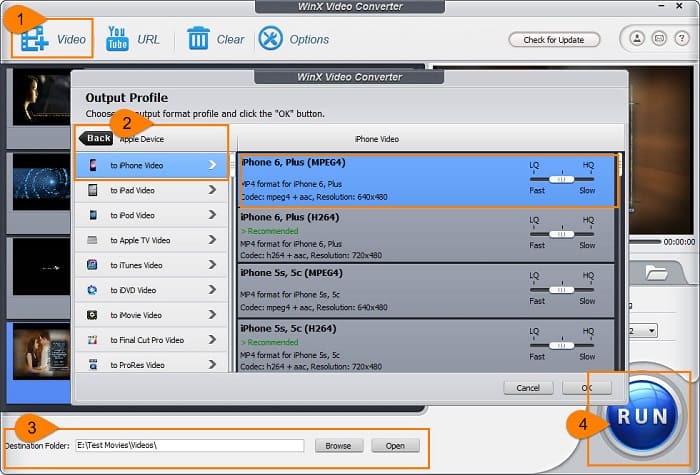Select the couple video thumbnail
This screenshot has width=700, height=475.
point(42,351)
